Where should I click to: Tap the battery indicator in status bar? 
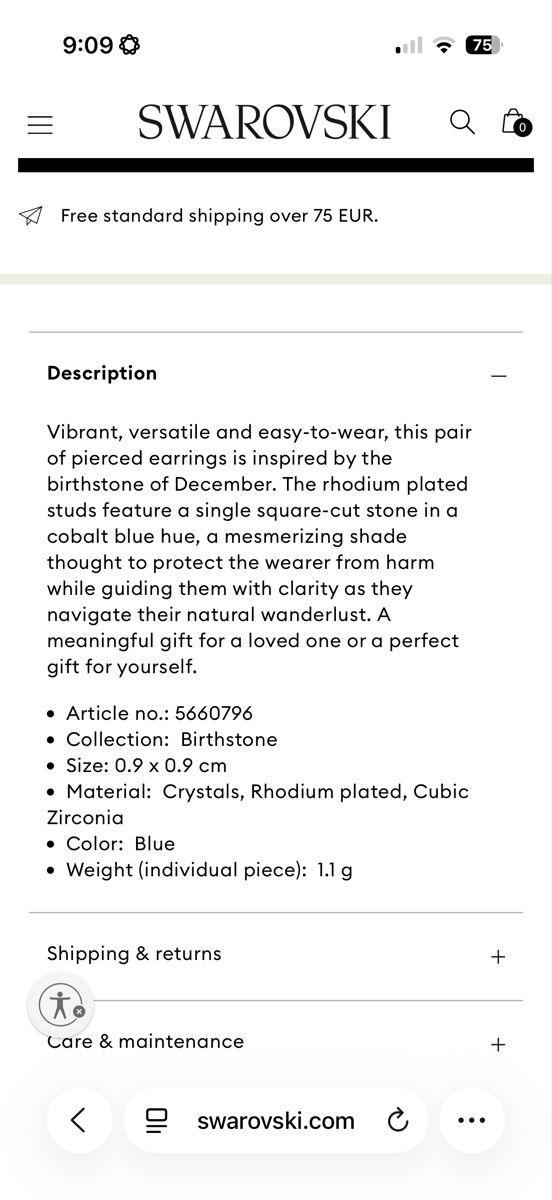[485, 45]
